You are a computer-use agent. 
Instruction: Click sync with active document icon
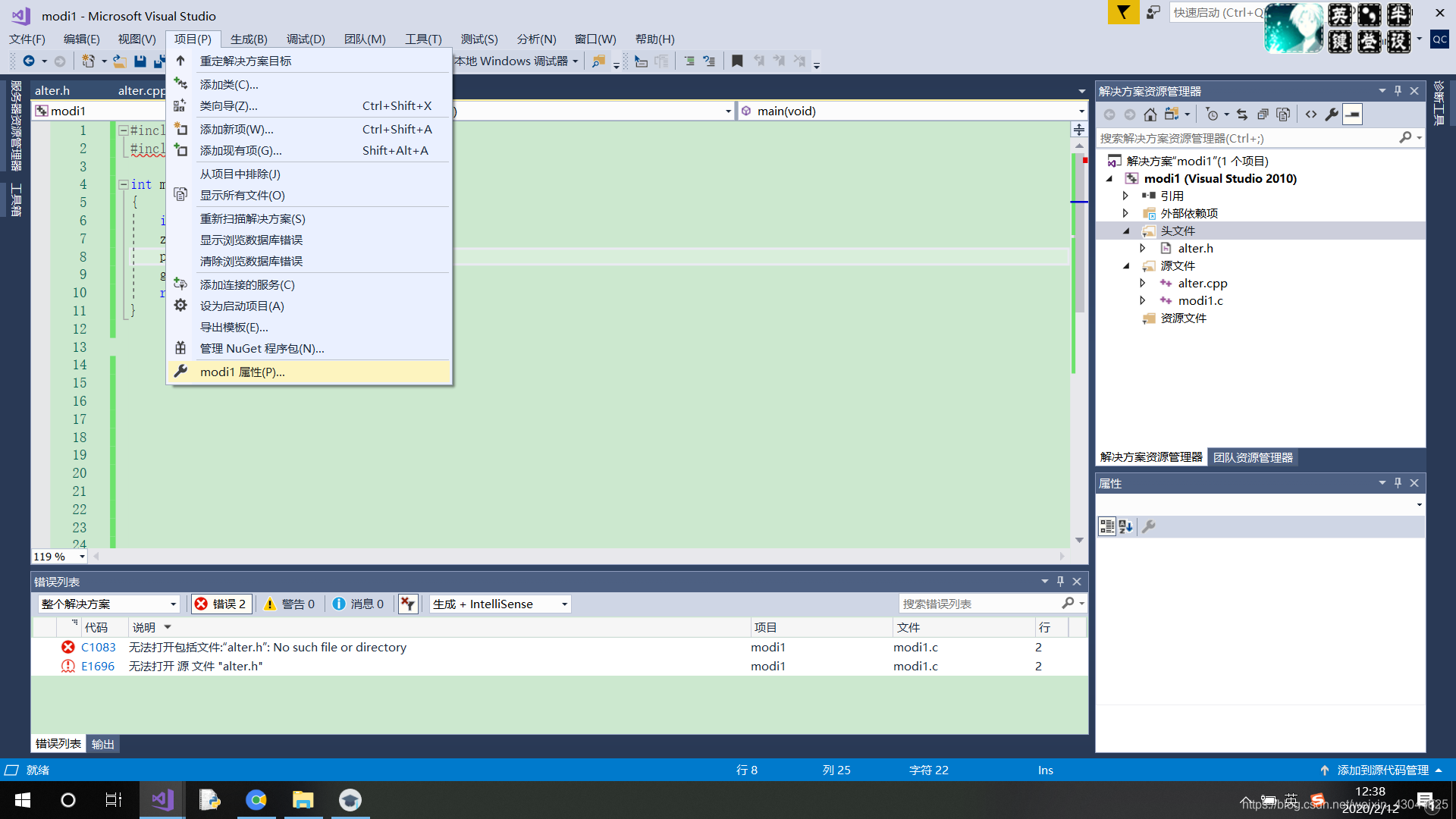tap(1242, 115)
